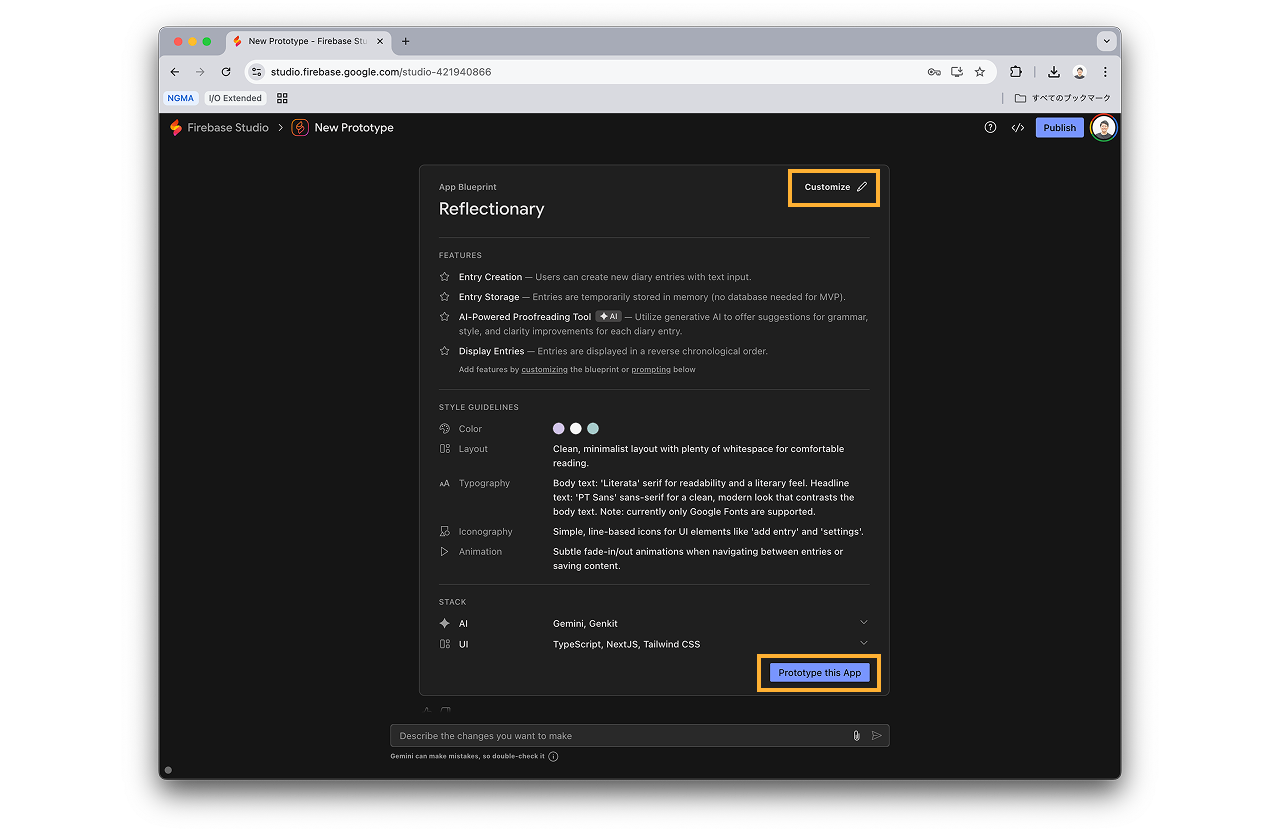1280x832 pixels.
Task: Click the Typography icon in Style Guidelines
Action: (444, 483)
